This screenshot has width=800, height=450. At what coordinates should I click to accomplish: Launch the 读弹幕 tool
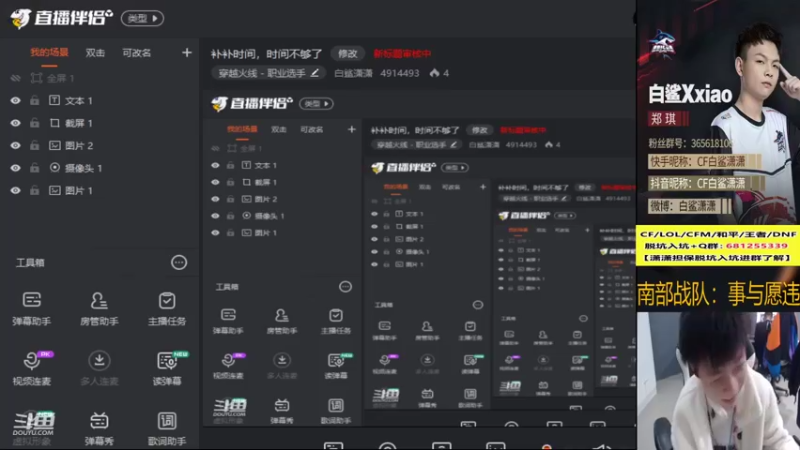[167, 368]
